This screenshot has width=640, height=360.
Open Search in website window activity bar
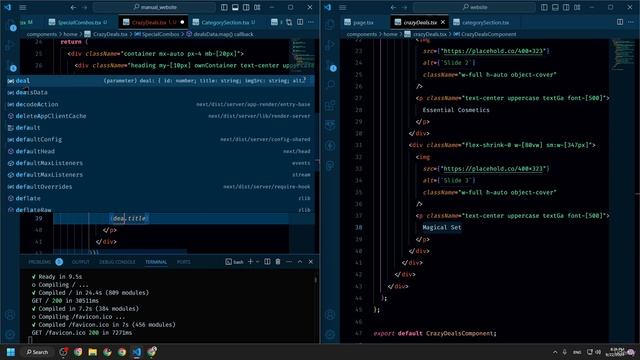coord(330,85)
